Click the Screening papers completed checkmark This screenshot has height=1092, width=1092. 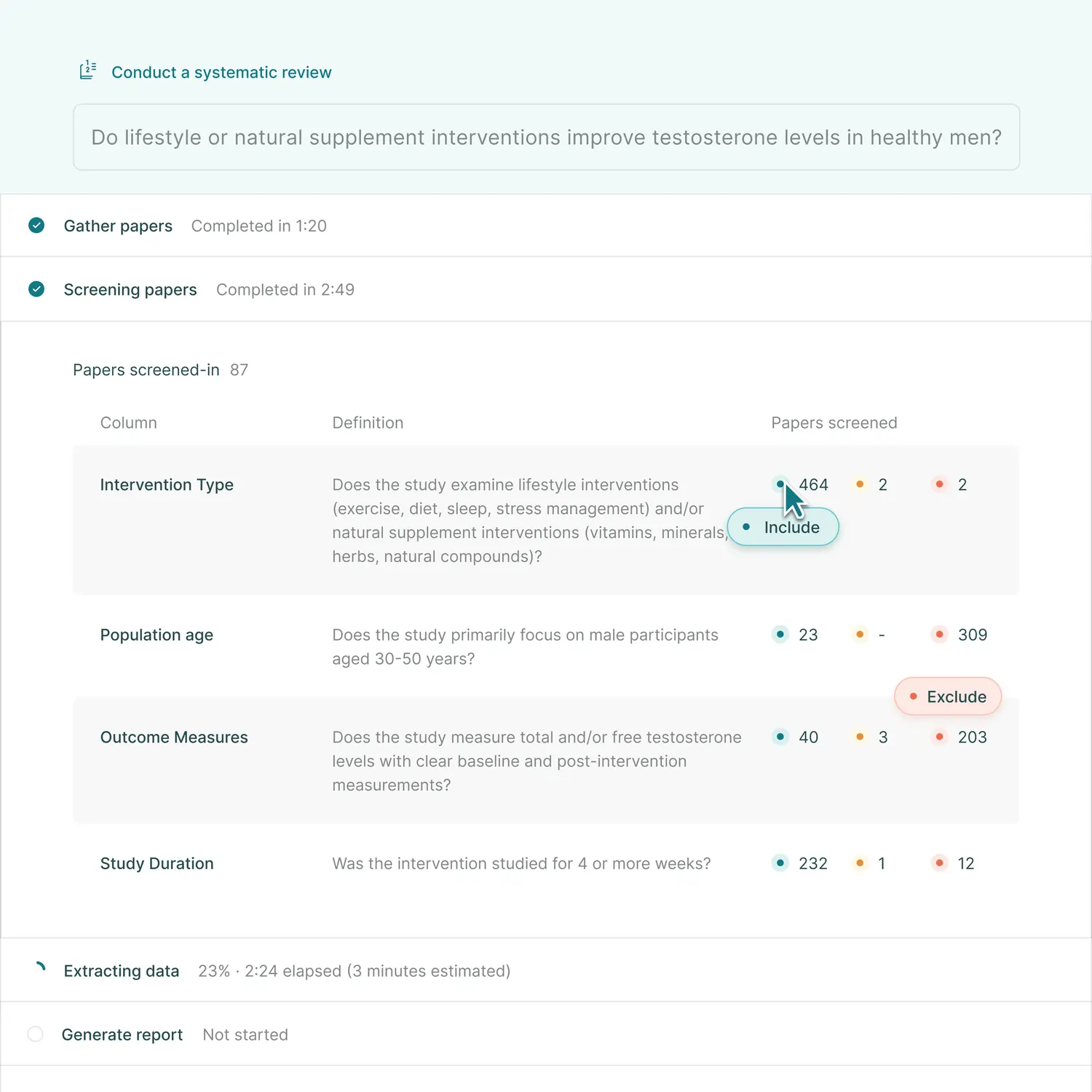pos(36,290)
